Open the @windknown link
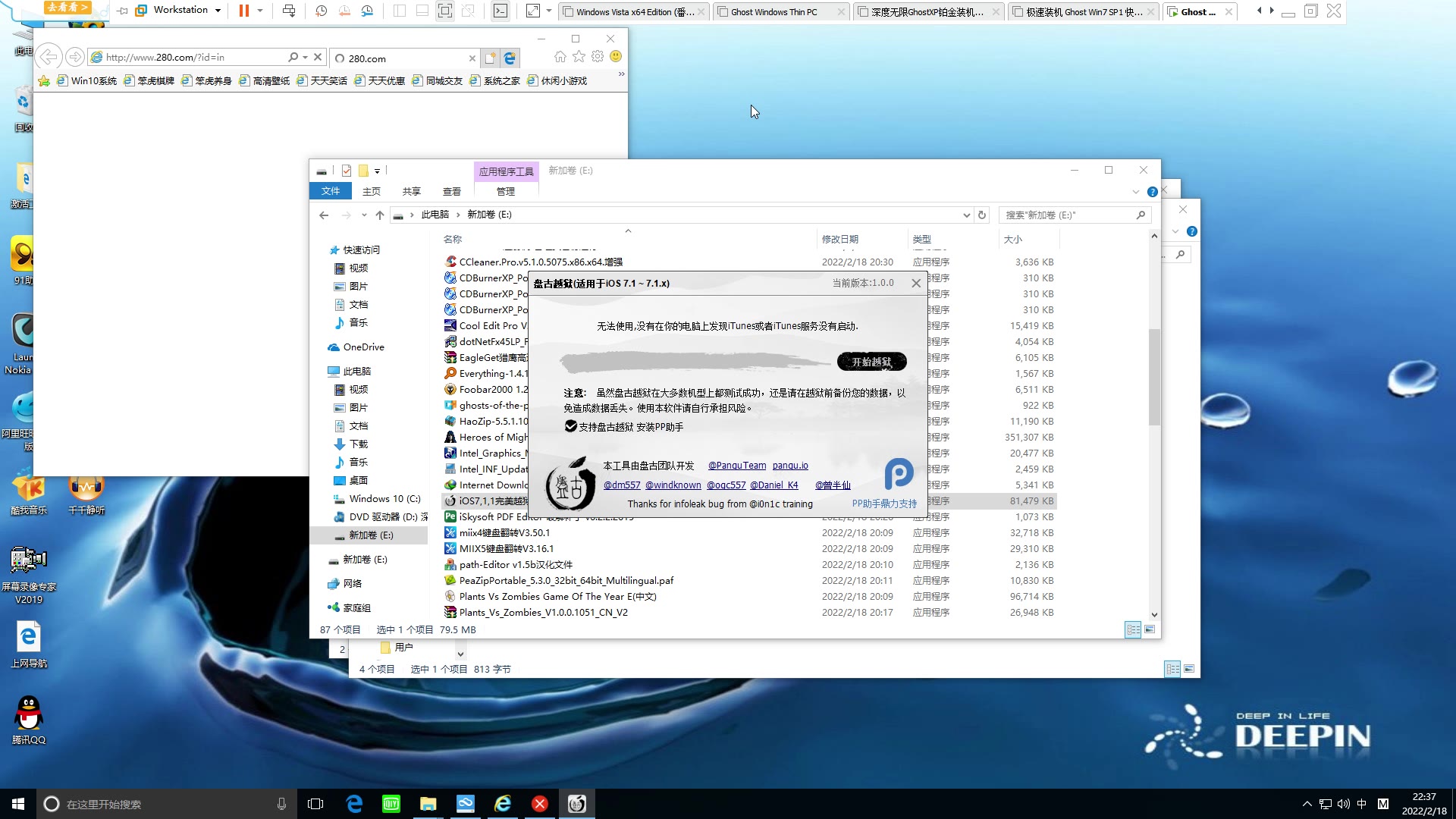The width and height of the screenshot is (1456, 819). coord(673,485)
